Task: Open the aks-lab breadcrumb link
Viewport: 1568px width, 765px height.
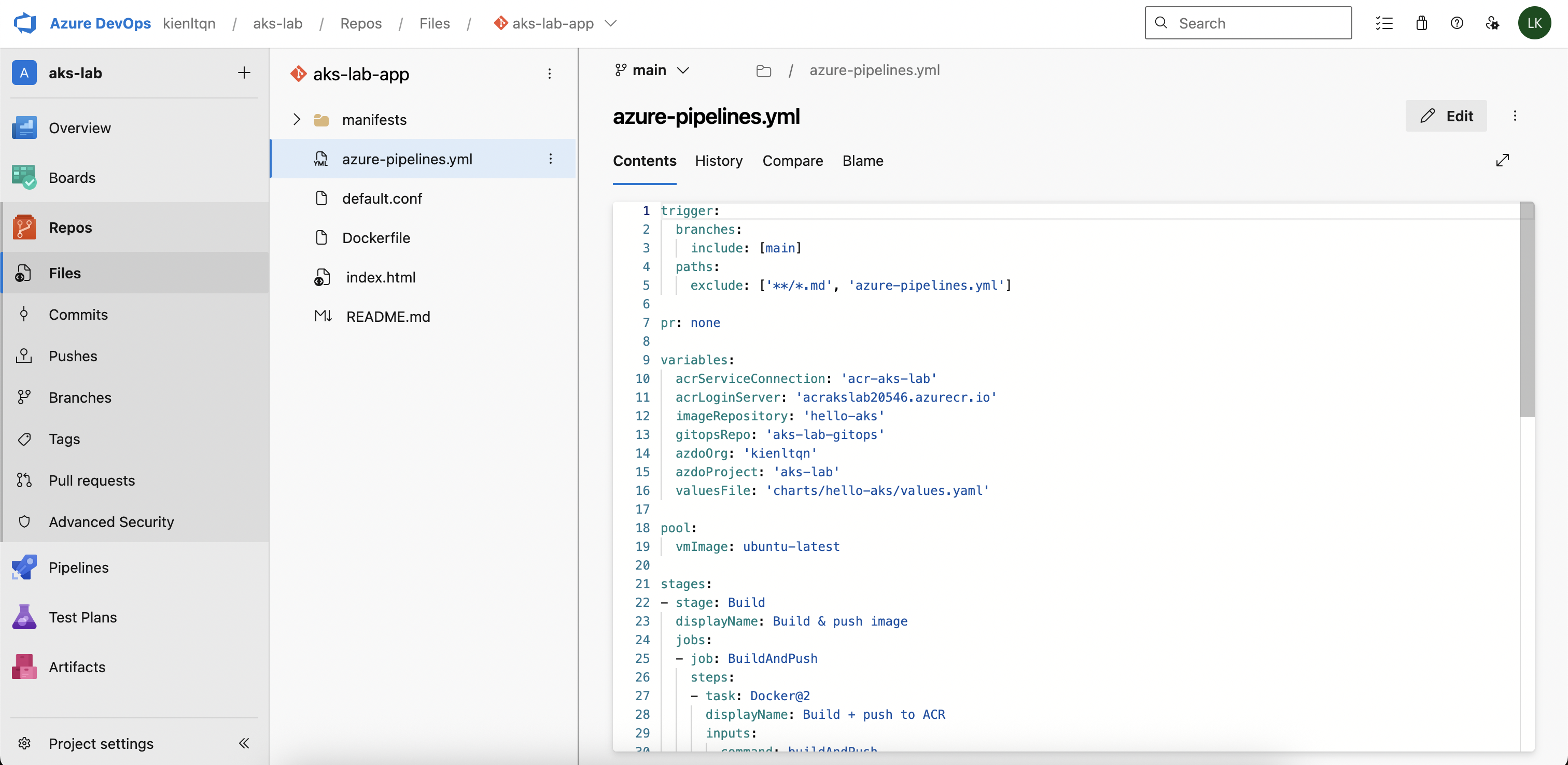Action: pyautogui.click(x=277, y=23)
